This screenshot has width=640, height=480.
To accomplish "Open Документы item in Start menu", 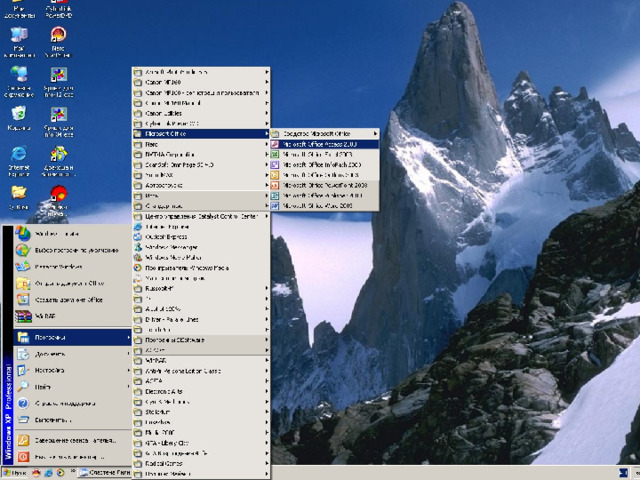I will pyautogui.click(x=72, y=354).
